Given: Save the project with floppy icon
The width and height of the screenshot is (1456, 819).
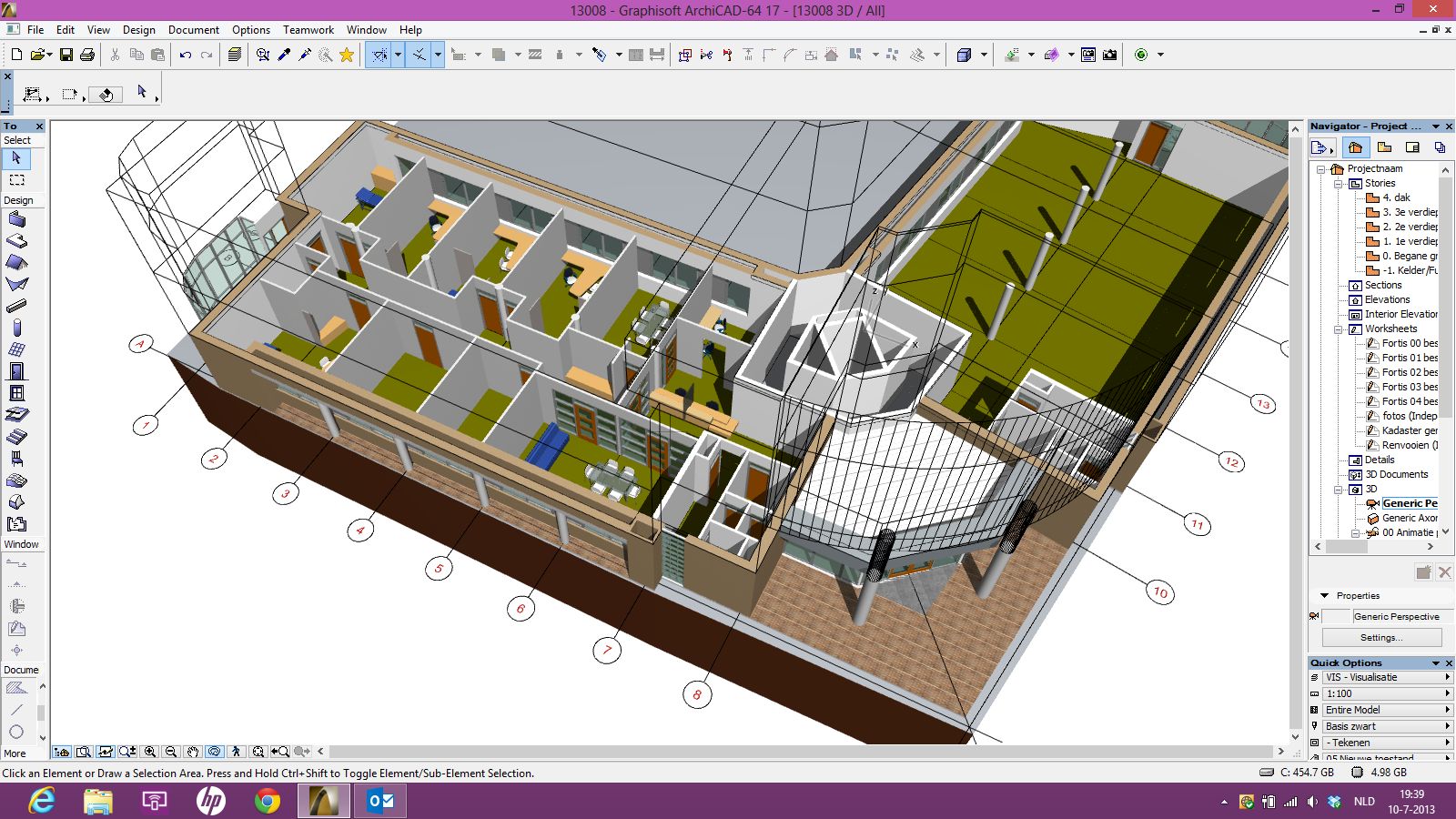Looking at the screenshot, I should click(x=66, y=55).
